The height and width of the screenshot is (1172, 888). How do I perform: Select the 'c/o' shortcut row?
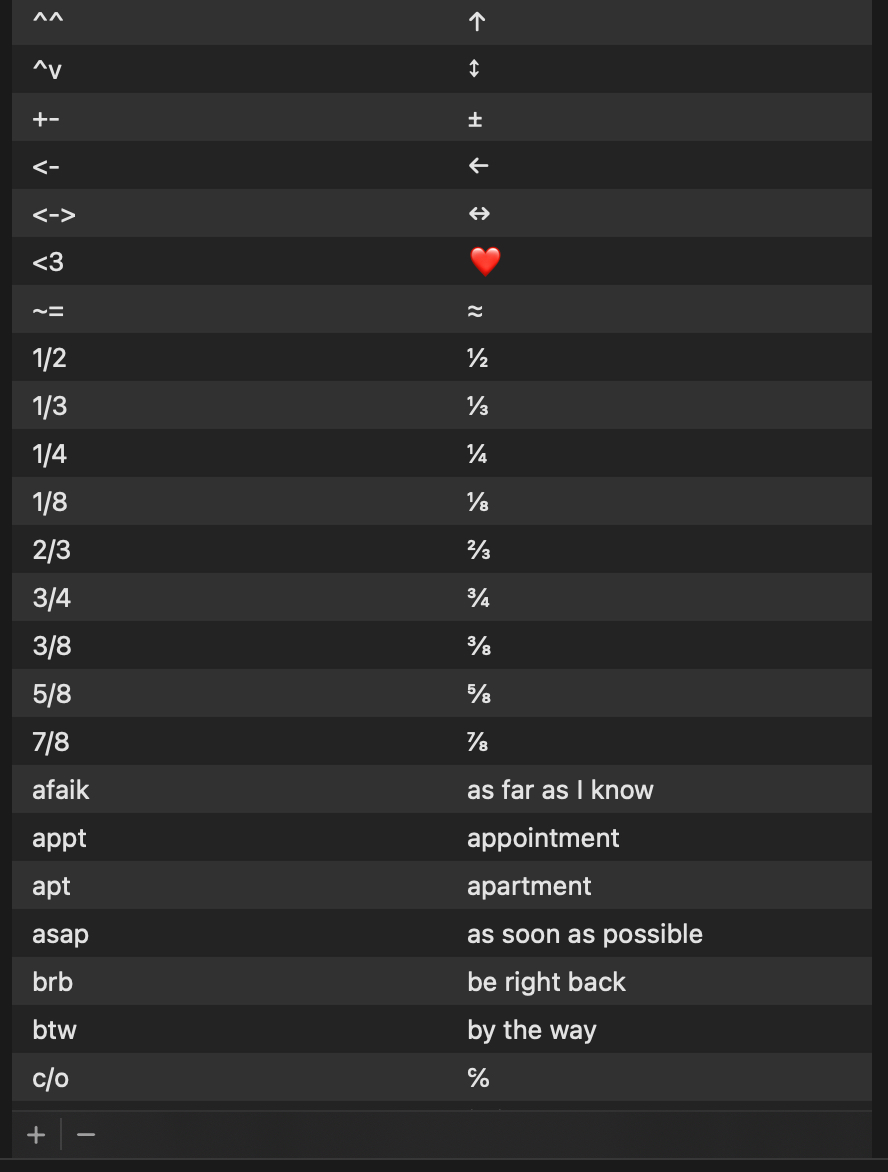pyautogui.click(x=51, y=1078)
